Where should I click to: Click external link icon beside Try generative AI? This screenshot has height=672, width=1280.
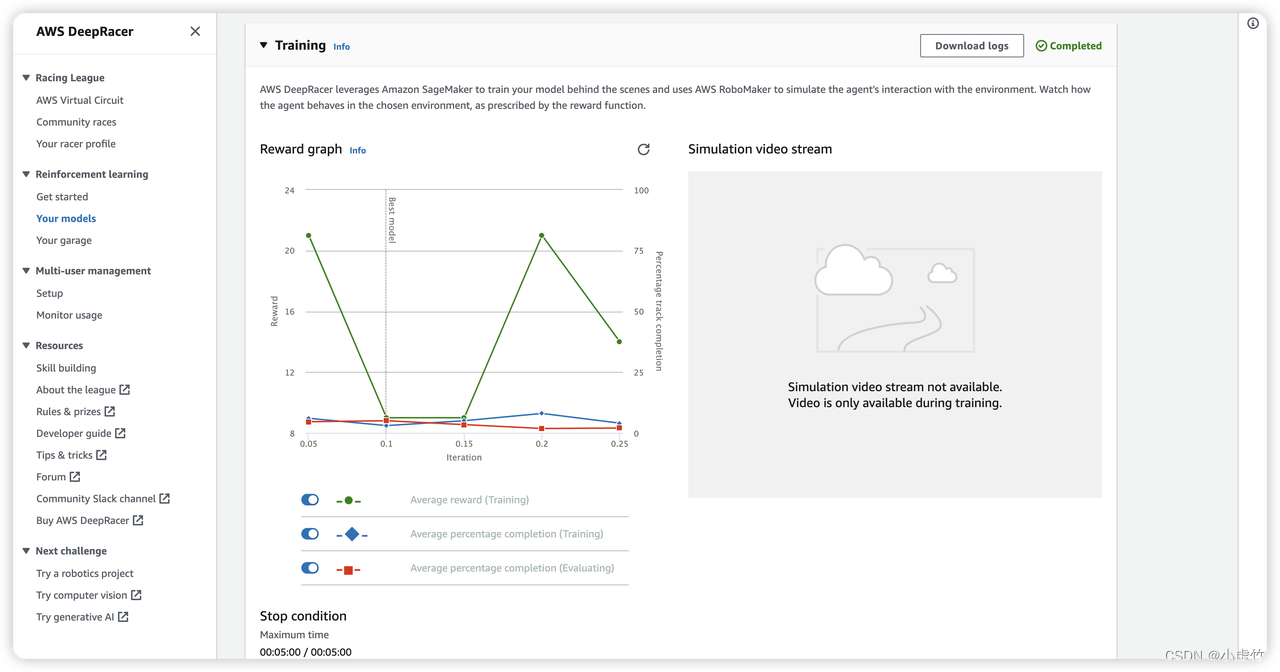[x=123, y=617]
